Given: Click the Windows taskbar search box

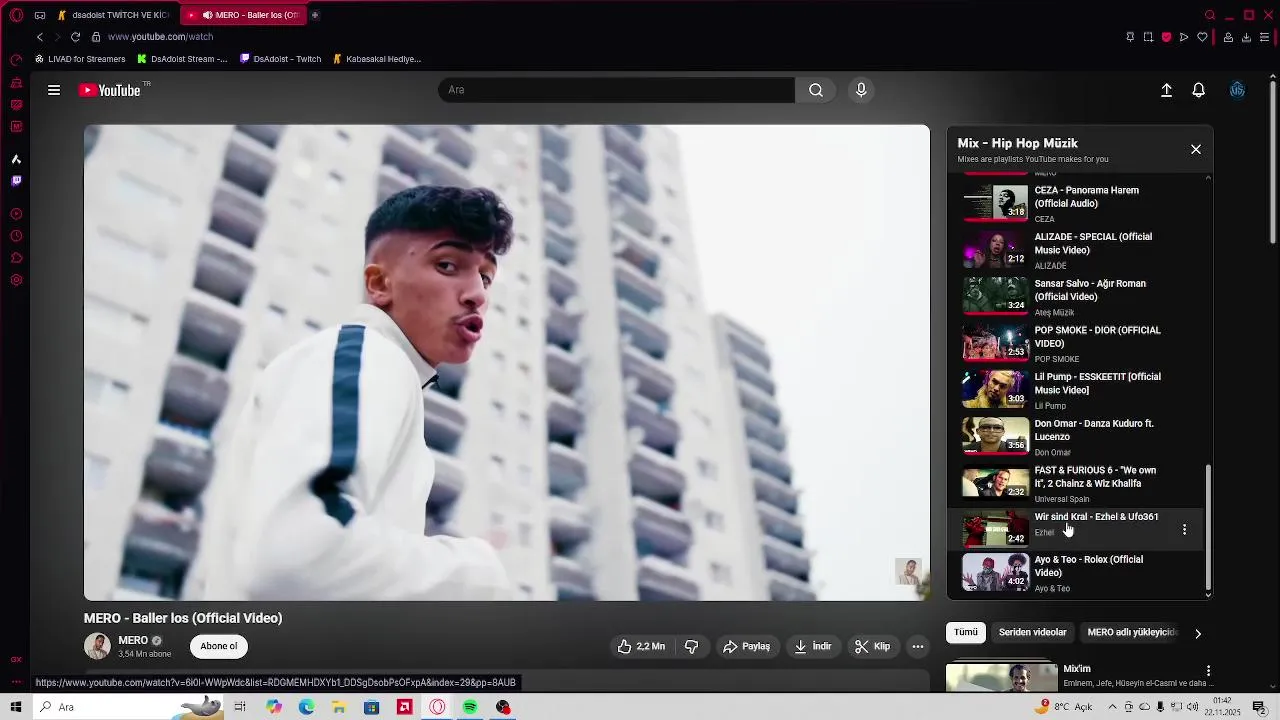Looking at the screenshot, I should tap(128, 707).
